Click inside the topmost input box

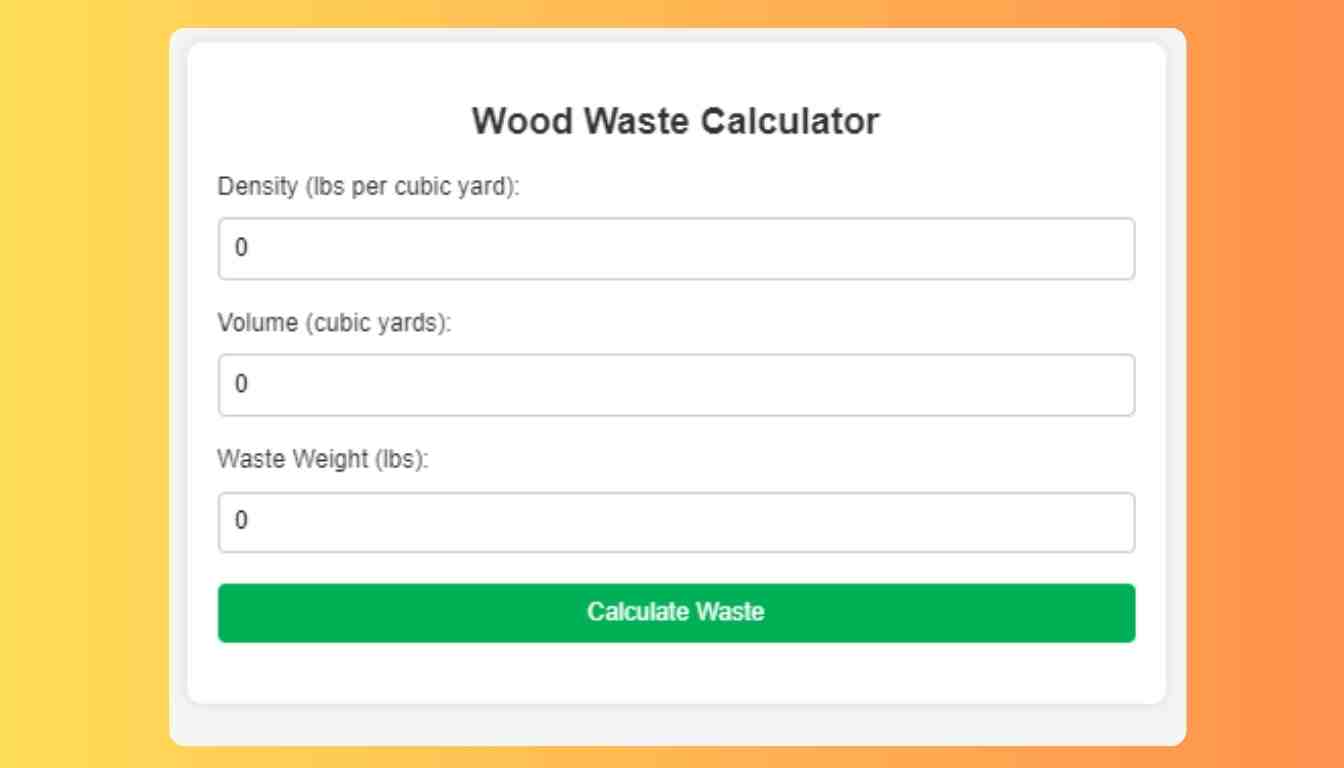click(x=675, y=248)
